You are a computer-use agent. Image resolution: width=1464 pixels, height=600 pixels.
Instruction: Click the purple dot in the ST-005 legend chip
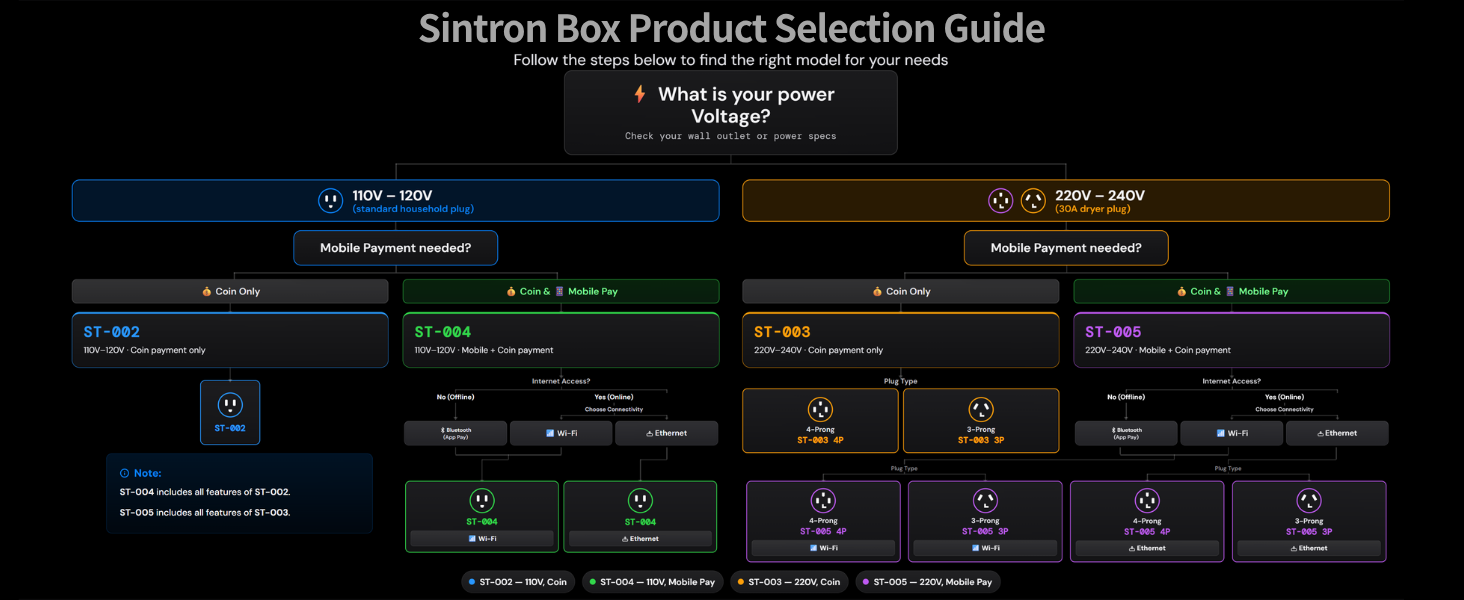tap(865, 581)
